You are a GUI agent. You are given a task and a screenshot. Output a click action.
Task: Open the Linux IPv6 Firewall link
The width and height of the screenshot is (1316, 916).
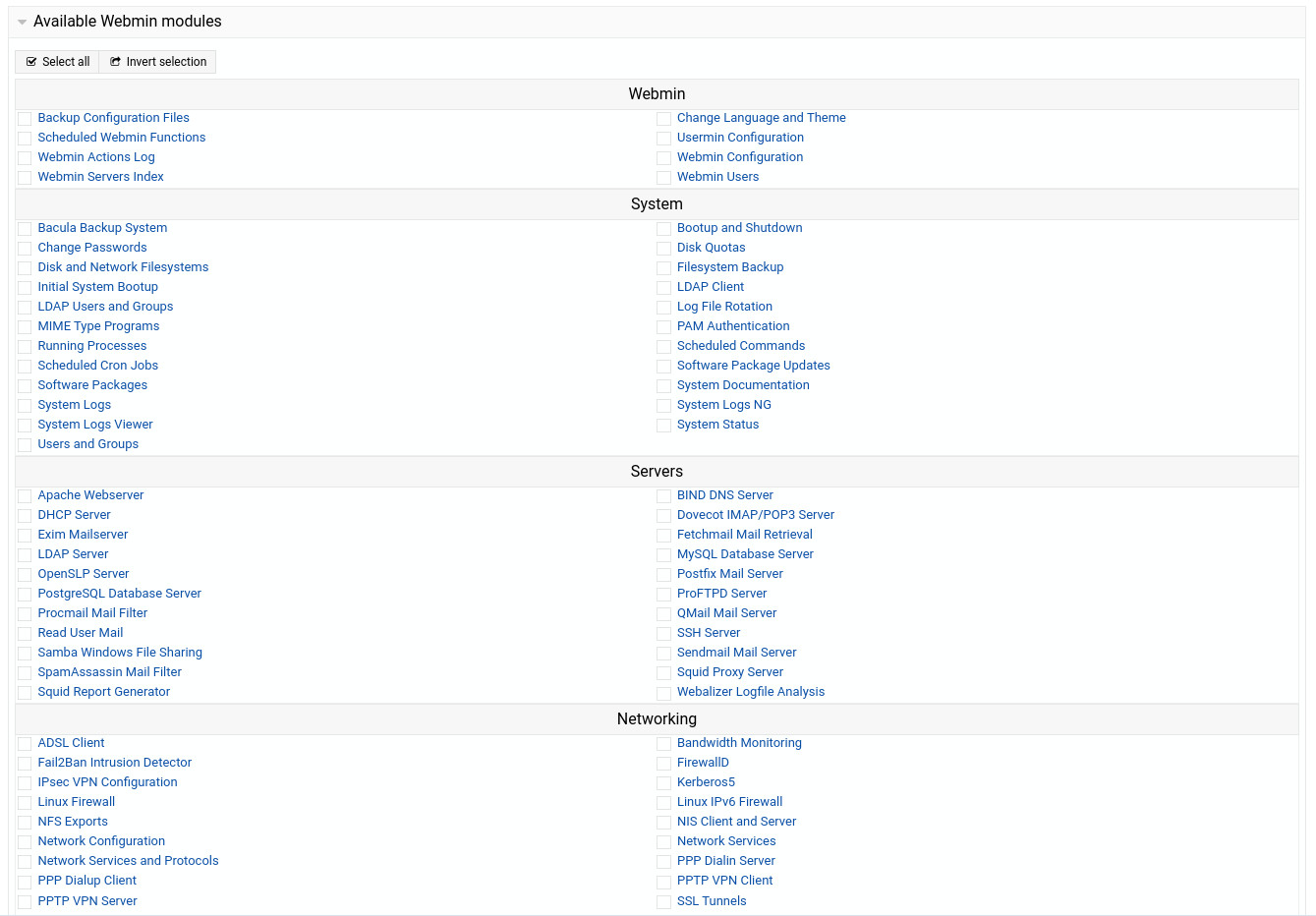730,802
